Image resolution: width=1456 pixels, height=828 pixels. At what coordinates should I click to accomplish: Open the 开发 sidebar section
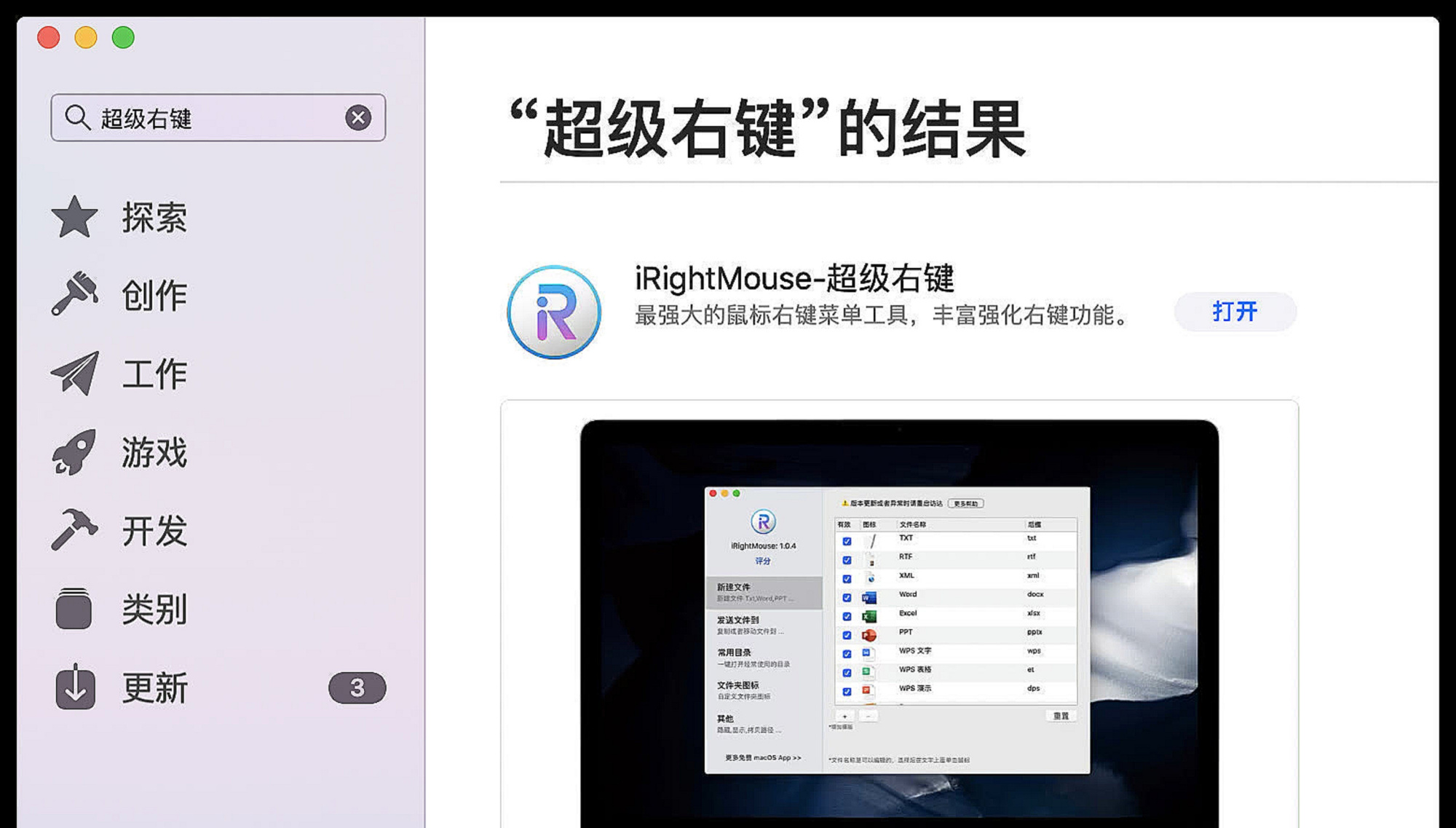[154, 531]
